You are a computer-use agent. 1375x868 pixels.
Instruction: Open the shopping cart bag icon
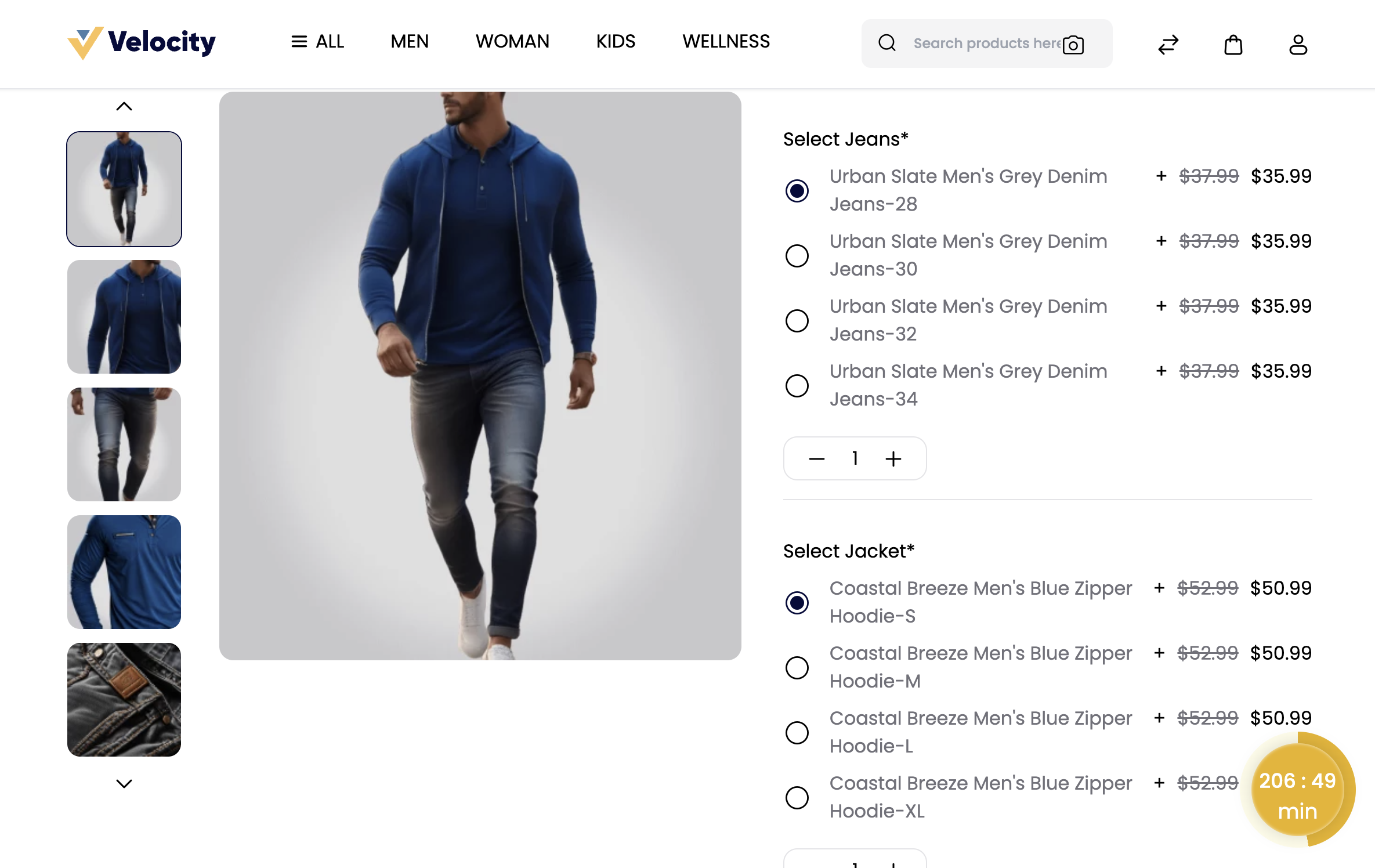[1233, 45]
